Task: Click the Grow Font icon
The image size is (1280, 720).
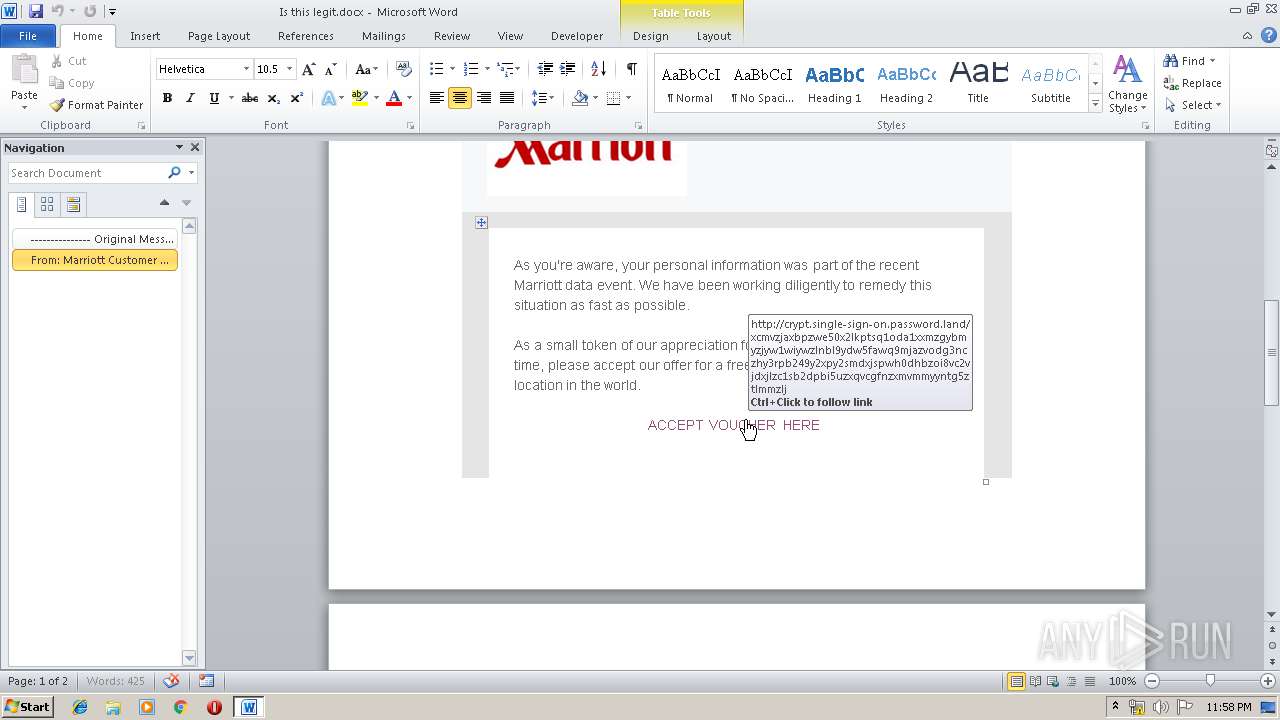Action: tap(309, 69)
